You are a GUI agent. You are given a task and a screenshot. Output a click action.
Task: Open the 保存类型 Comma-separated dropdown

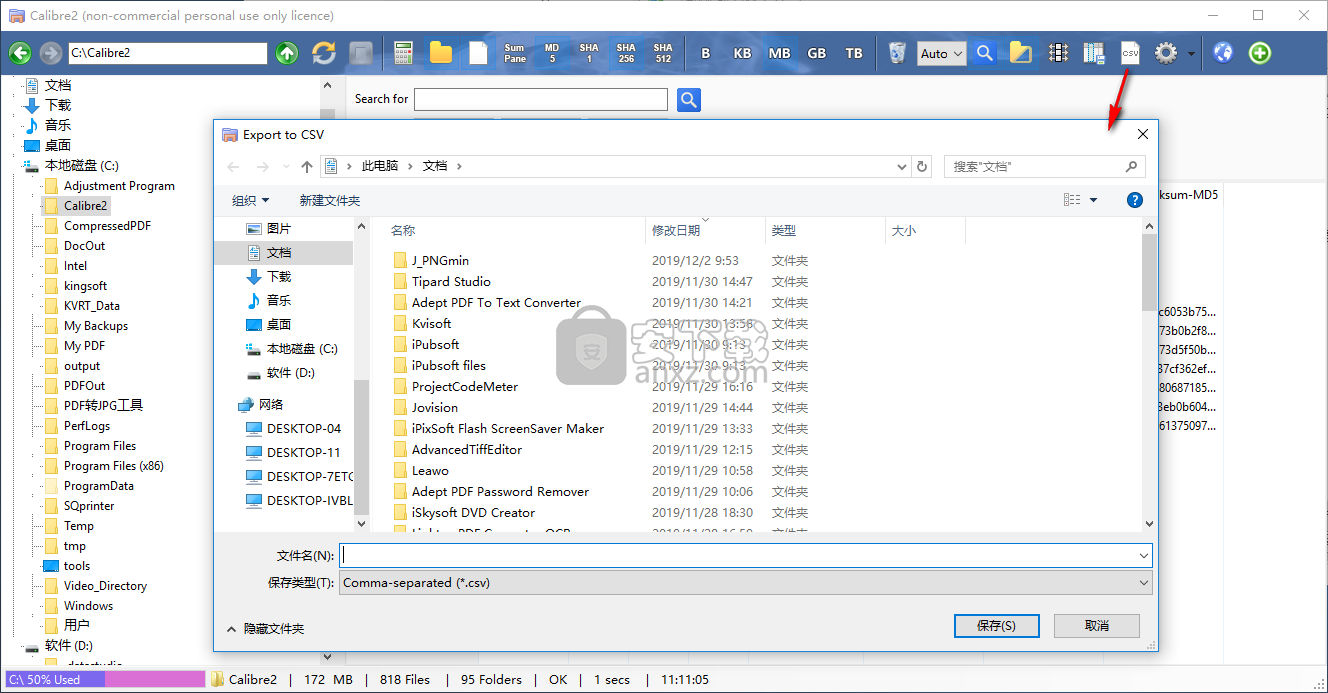746,582
